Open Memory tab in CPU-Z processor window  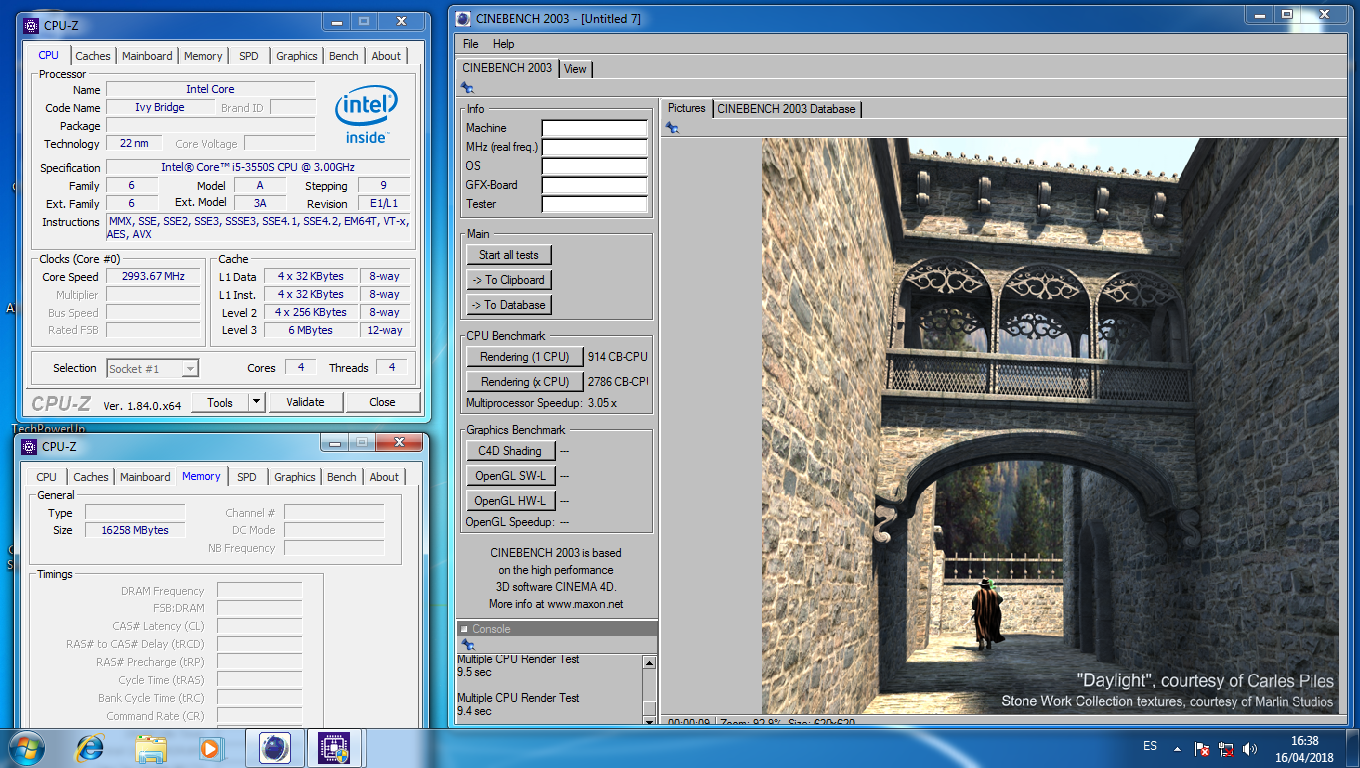click(x=203, y=56)
